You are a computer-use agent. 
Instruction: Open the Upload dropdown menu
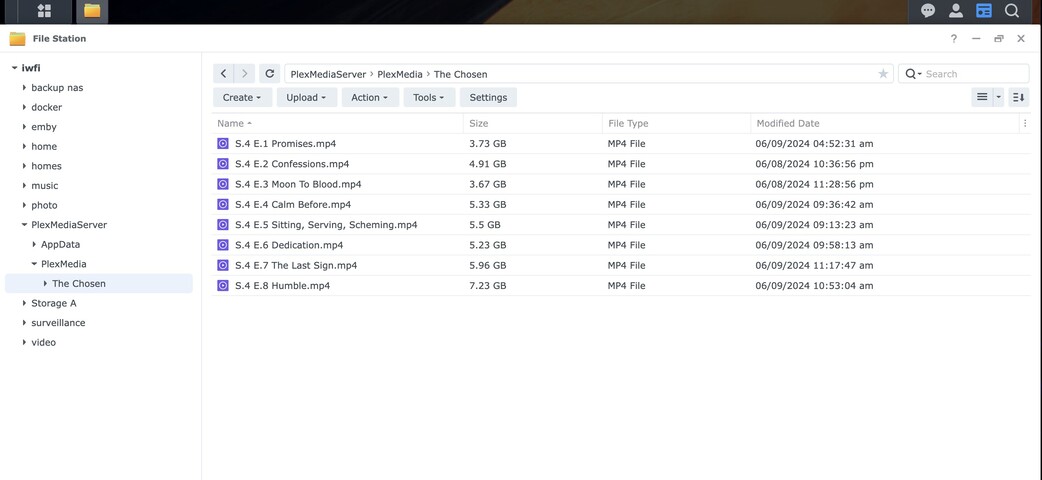[x=307, y=97]
